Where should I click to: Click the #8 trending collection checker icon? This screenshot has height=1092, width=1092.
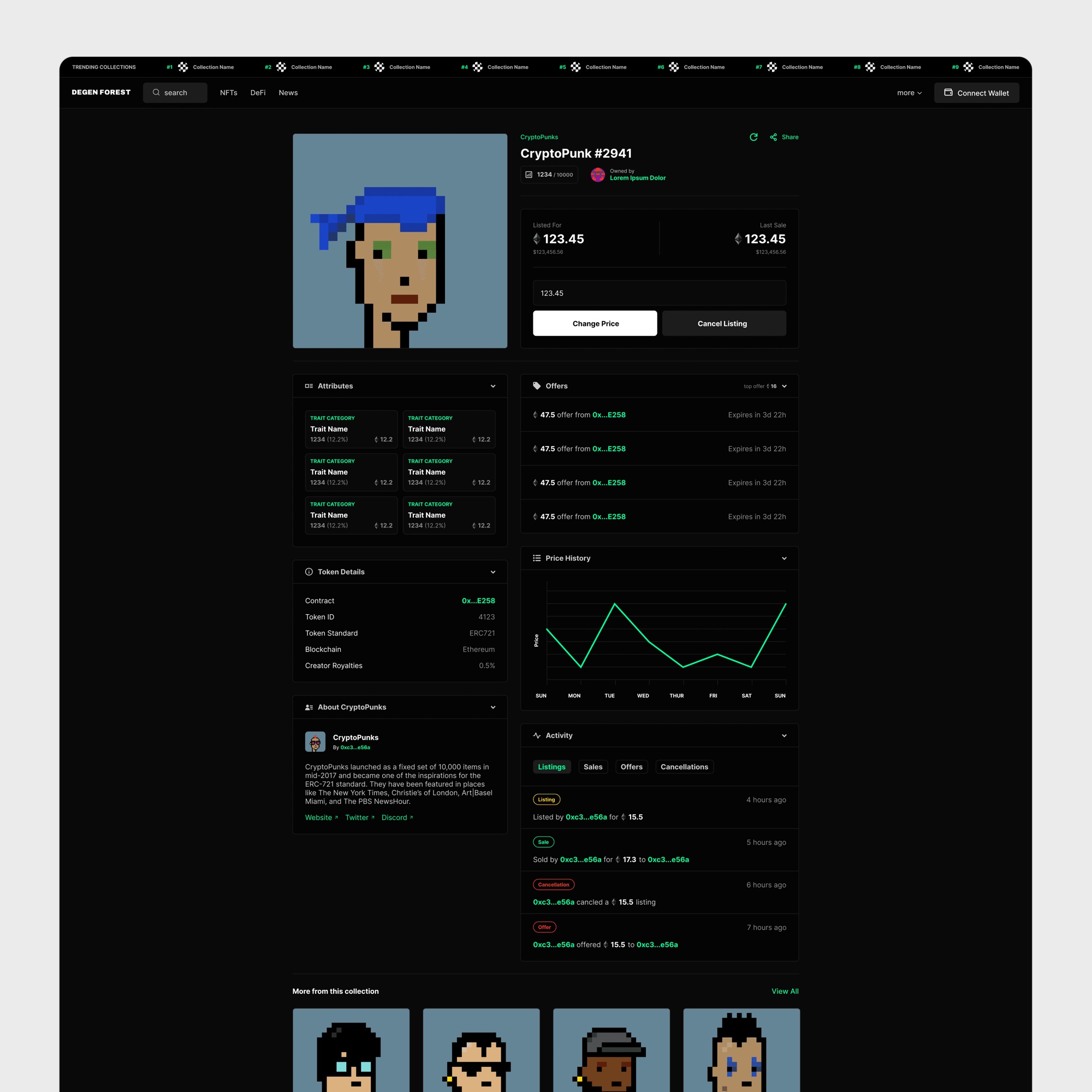click(x=870, y=67)
